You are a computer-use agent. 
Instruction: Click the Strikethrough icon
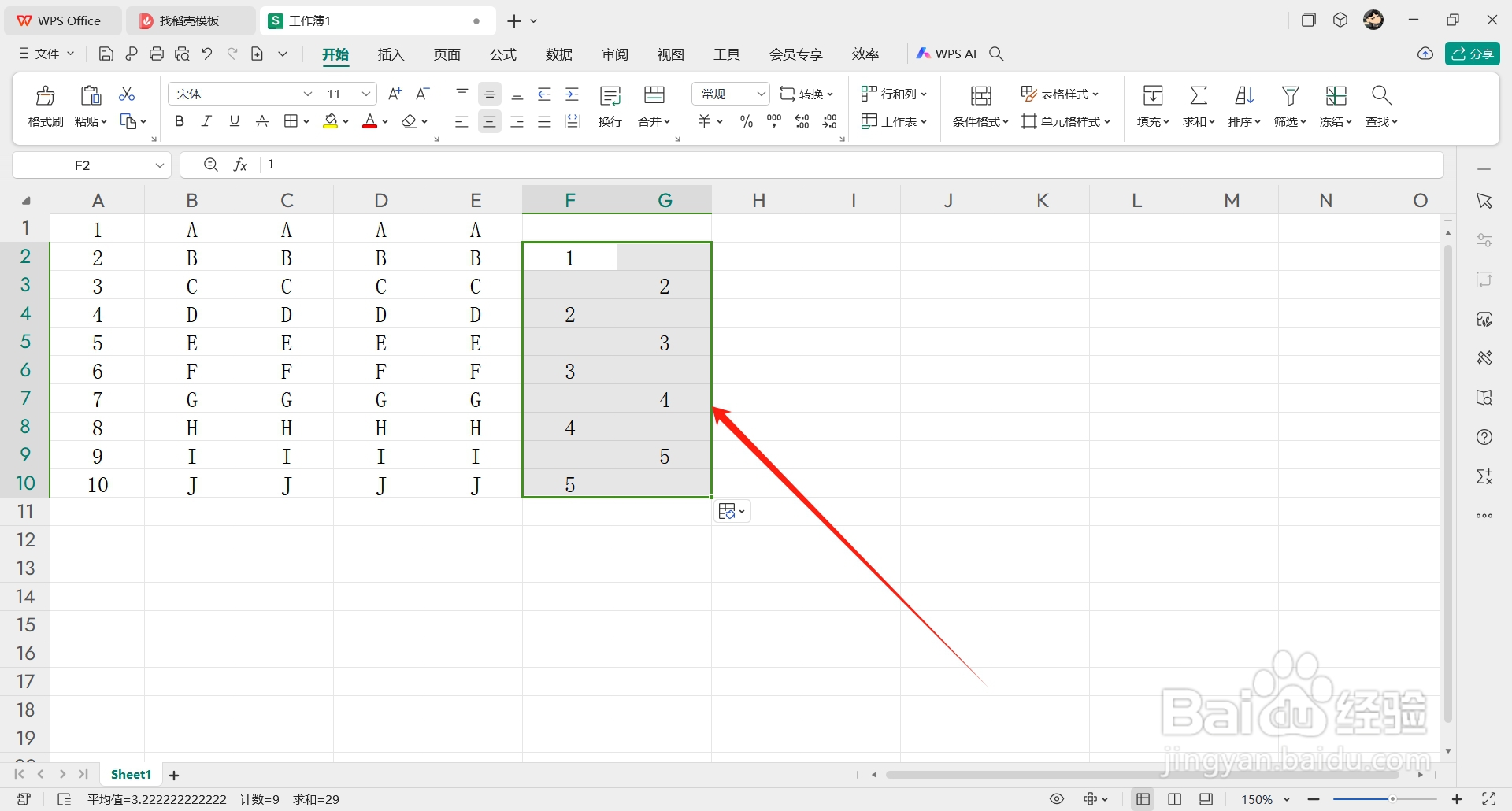(x=262, y=121)
